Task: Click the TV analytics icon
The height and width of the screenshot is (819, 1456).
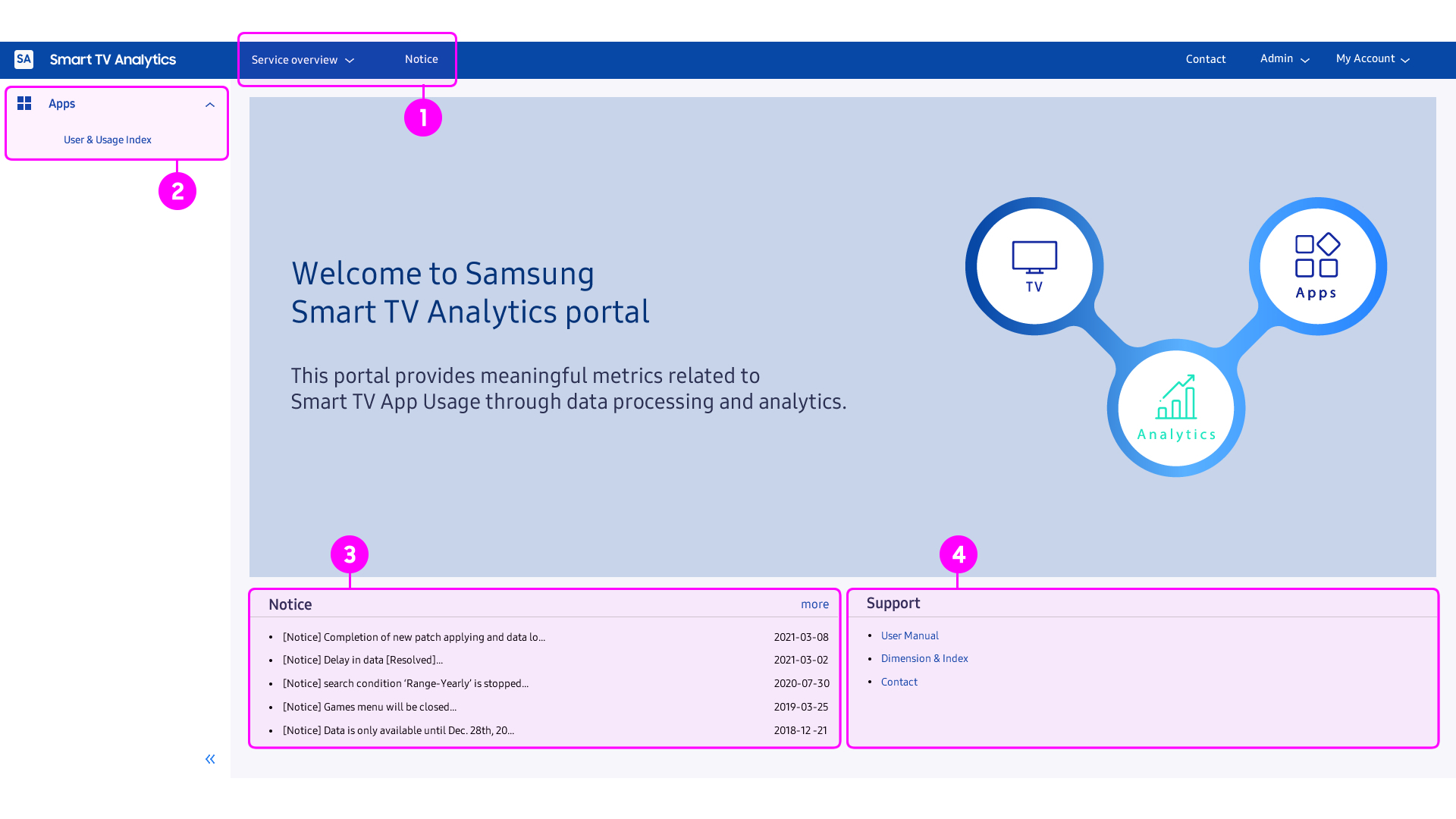Action: [1034, 265]
